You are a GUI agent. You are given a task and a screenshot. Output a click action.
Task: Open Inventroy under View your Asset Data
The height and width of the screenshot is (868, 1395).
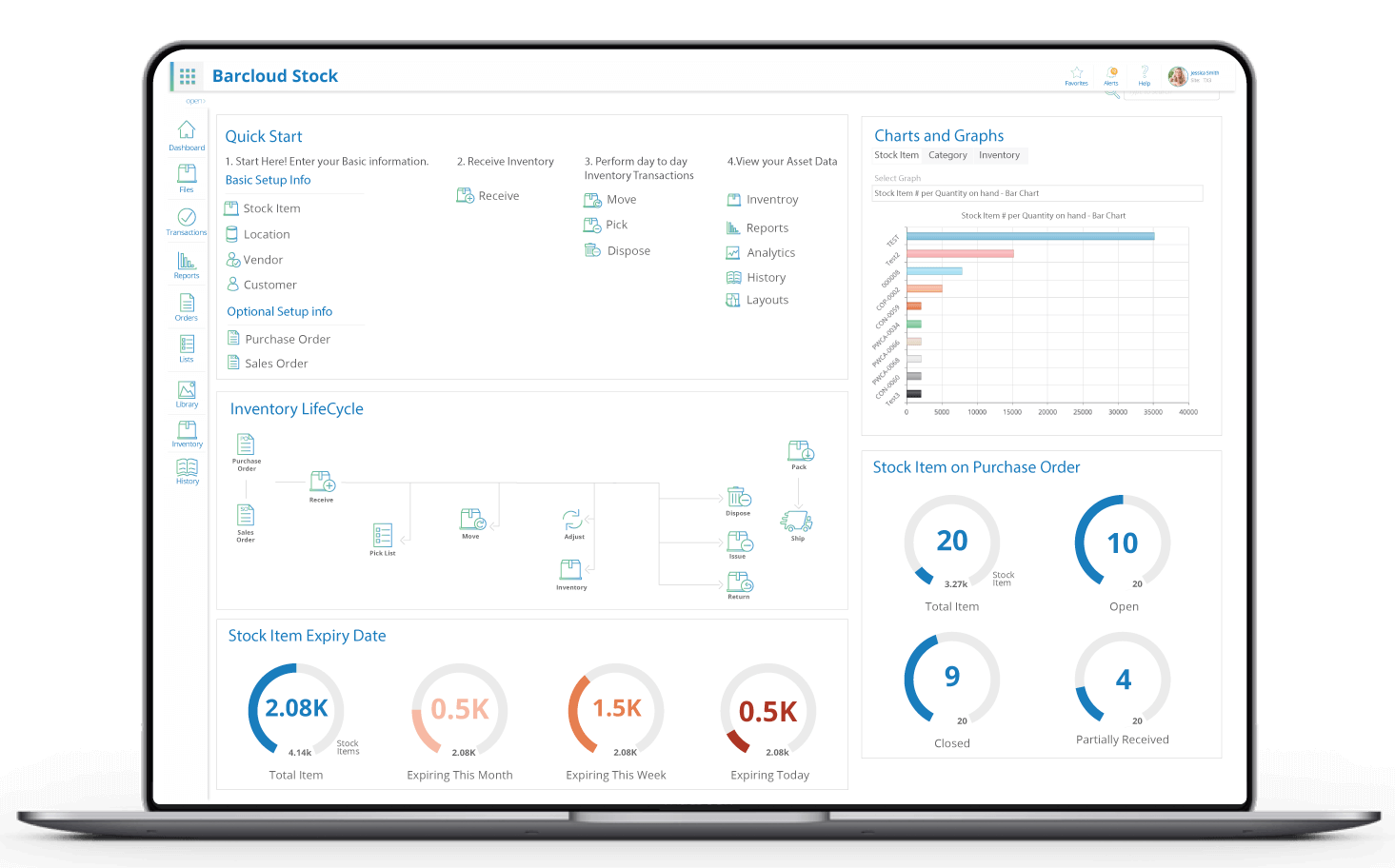click(763, 200)
